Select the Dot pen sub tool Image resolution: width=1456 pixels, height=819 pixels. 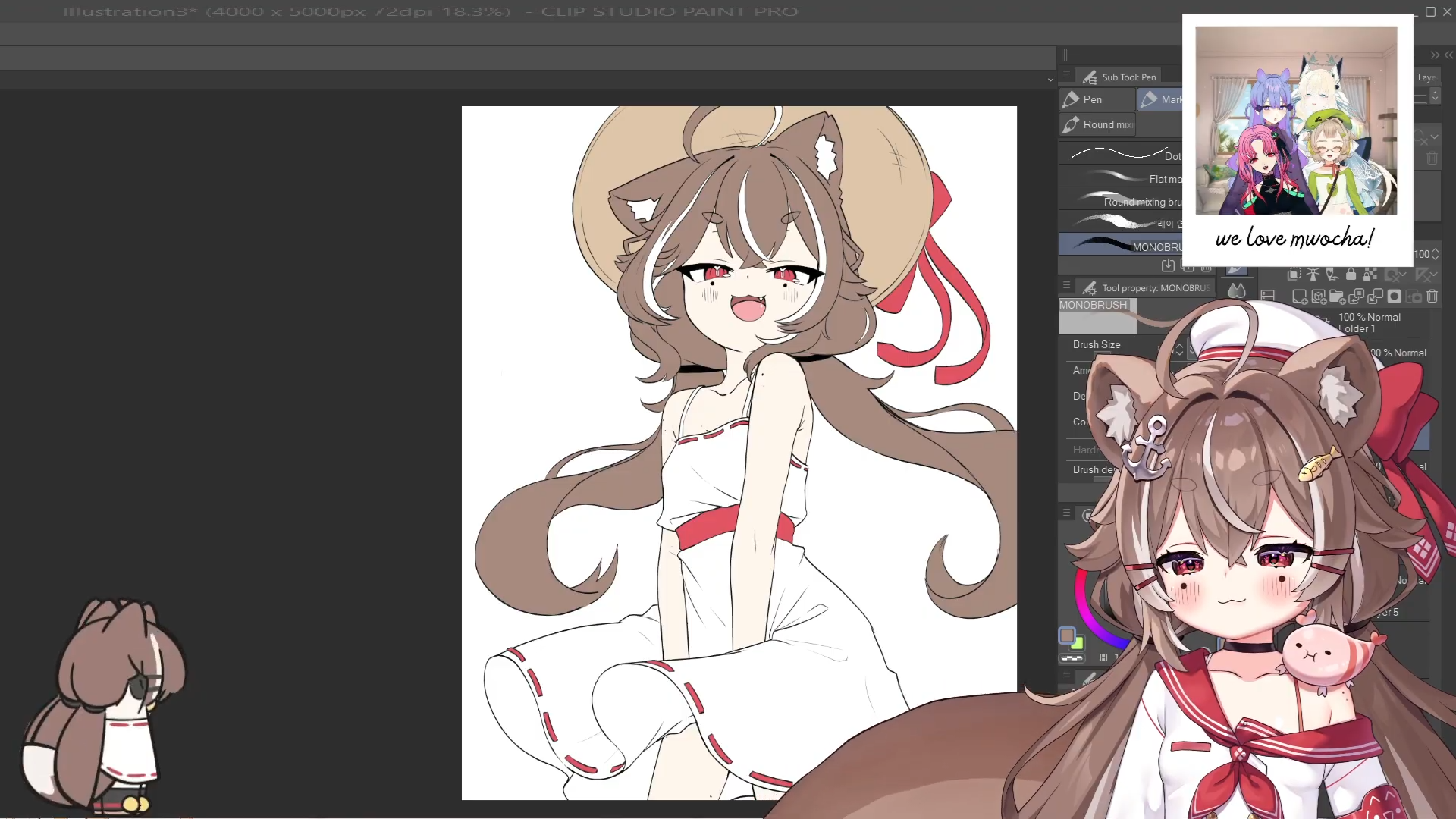click(x=1120, y=155)
